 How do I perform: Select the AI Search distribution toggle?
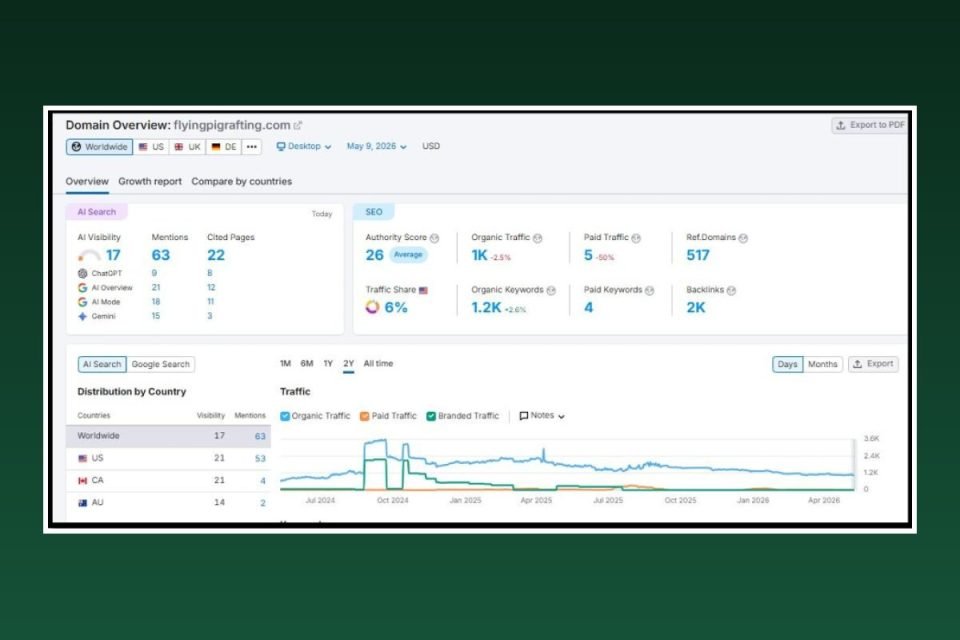[x=102, y=364]
